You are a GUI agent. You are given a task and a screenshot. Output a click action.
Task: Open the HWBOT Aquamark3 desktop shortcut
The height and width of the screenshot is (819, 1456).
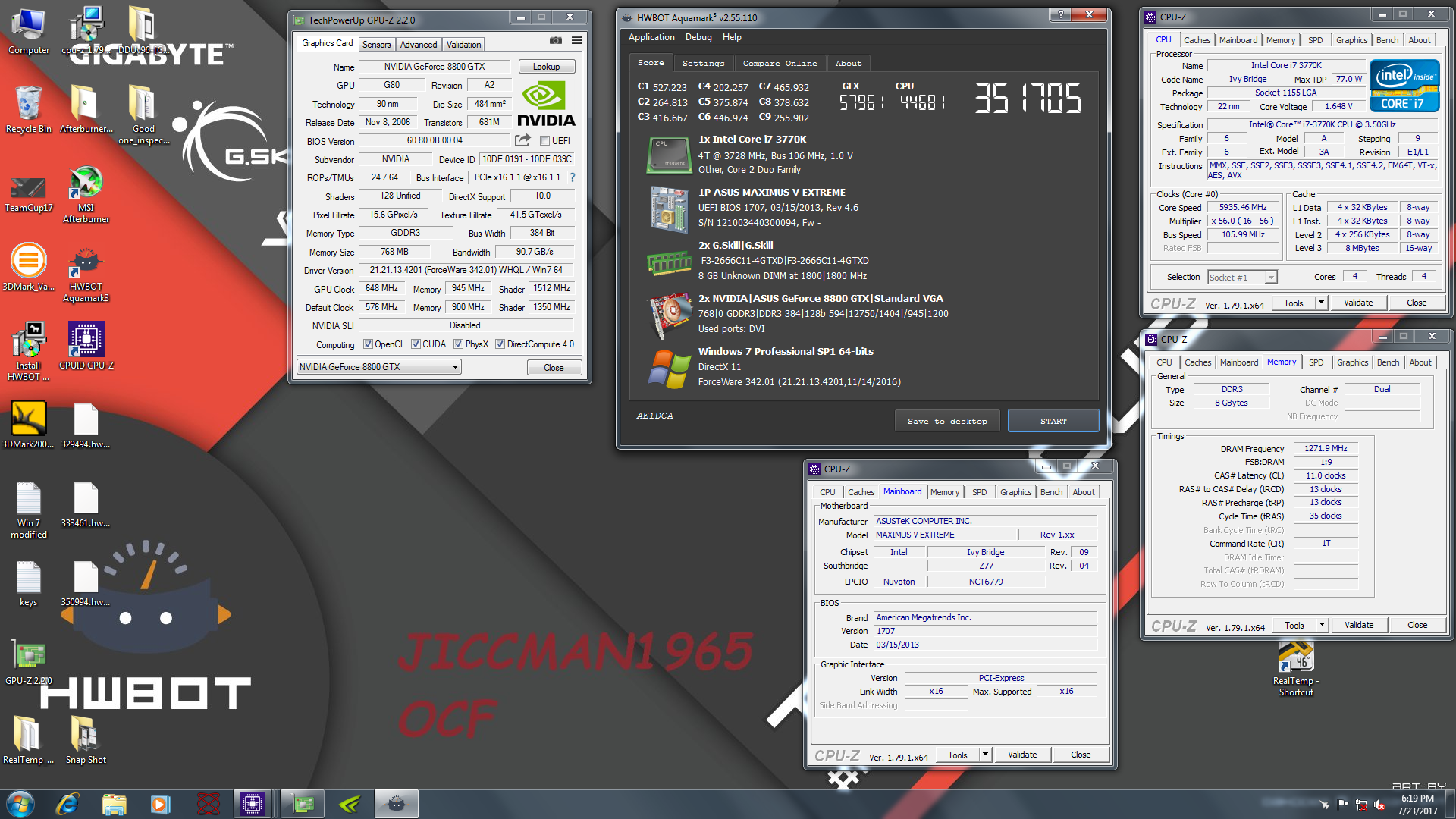pos(86,273)
